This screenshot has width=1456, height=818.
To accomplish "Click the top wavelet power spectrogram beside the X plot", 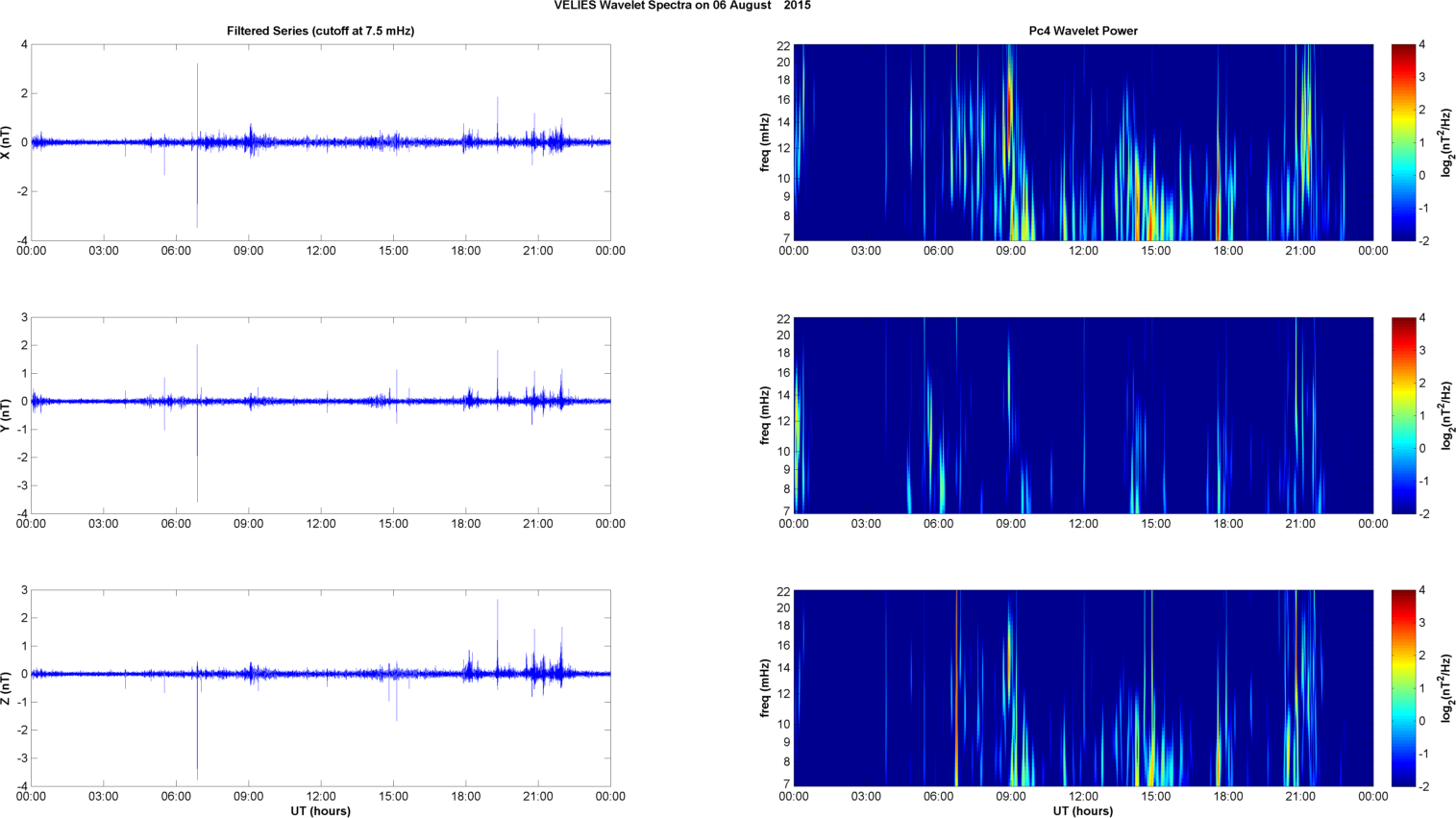I will click(x=1083, y=142).
